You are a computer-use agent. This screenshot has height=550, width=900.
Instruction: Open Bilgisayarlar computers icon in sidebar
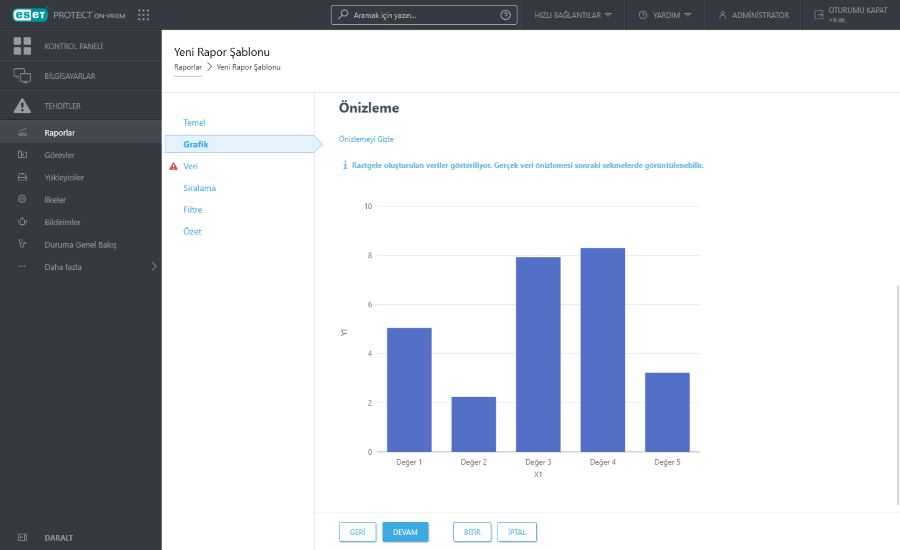point(22,76)
